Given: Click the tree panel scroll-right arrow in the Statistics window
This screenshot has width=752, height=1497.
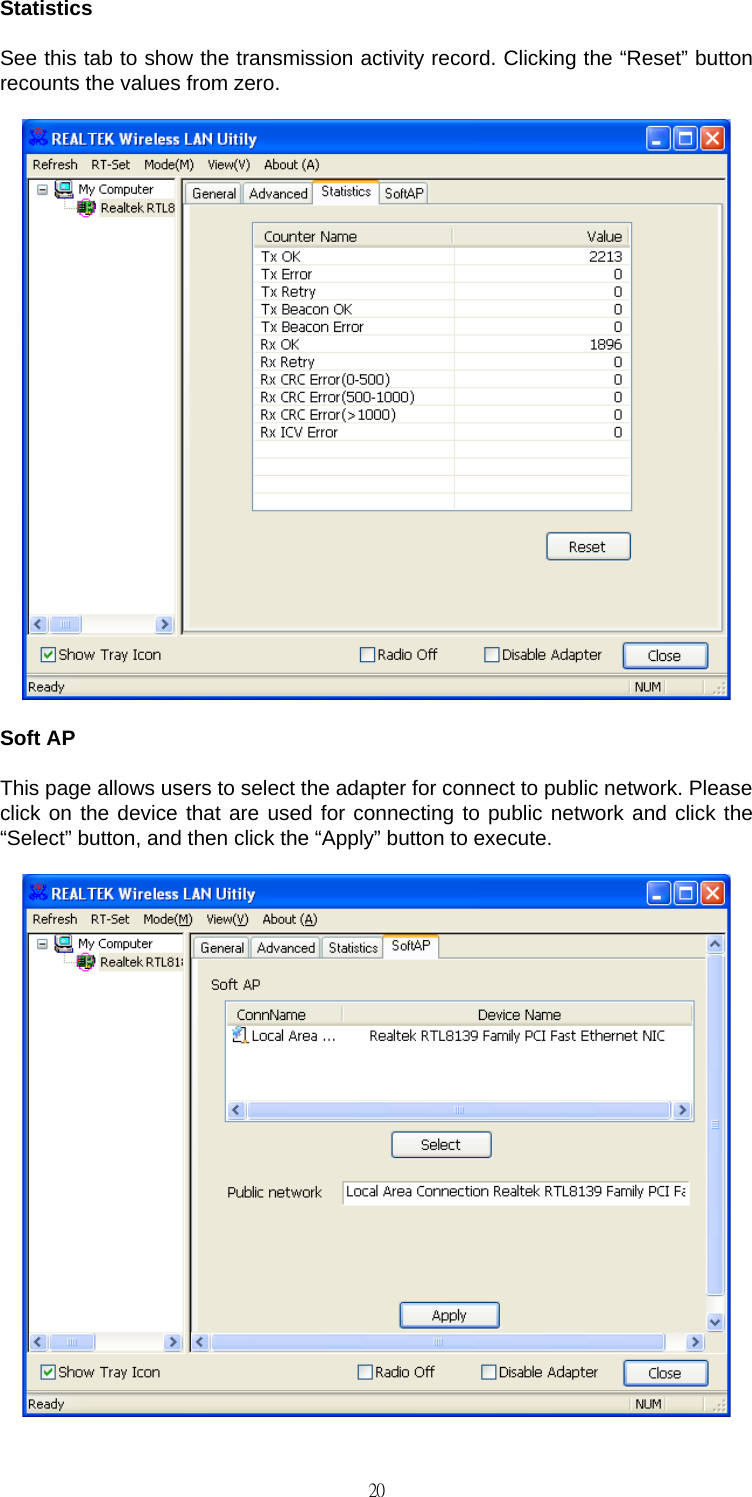Looking at the screenshot, I should (x=164, y=624).
